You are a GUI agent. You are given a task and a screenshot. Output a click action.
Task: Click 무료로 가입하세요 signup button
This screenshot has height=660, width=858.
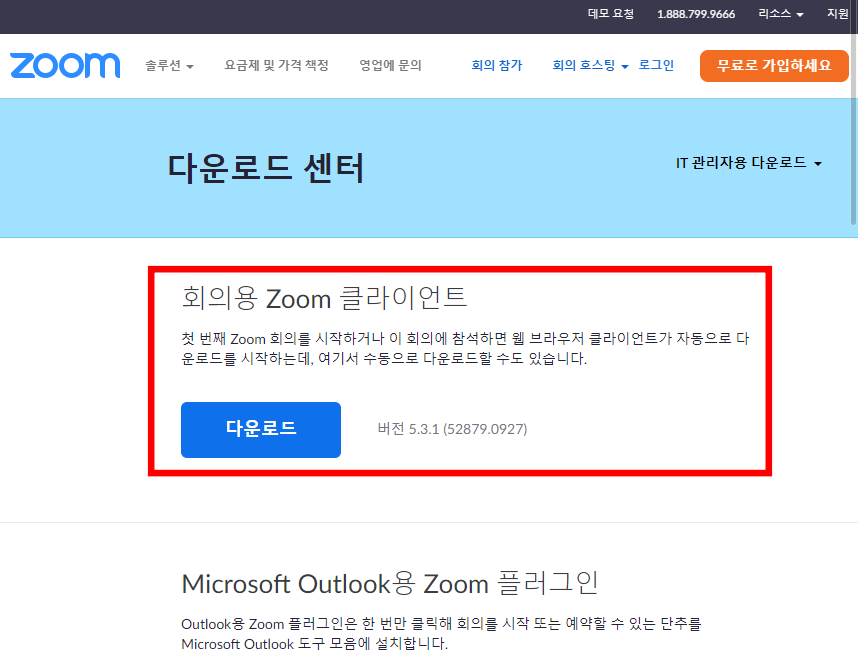(774, 66)
